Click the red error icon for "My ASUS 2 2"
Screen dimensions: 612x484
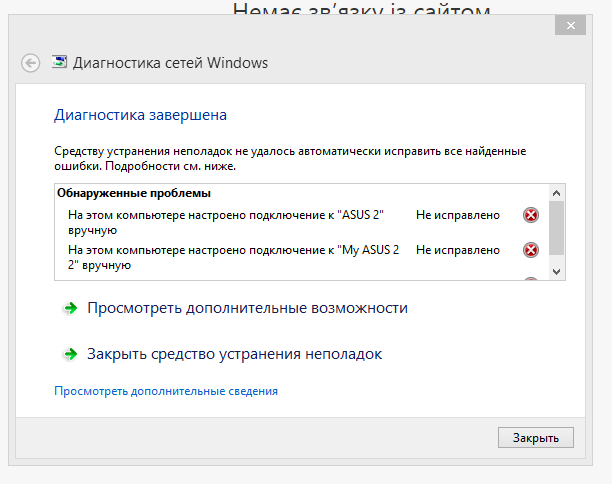[531, 250]
